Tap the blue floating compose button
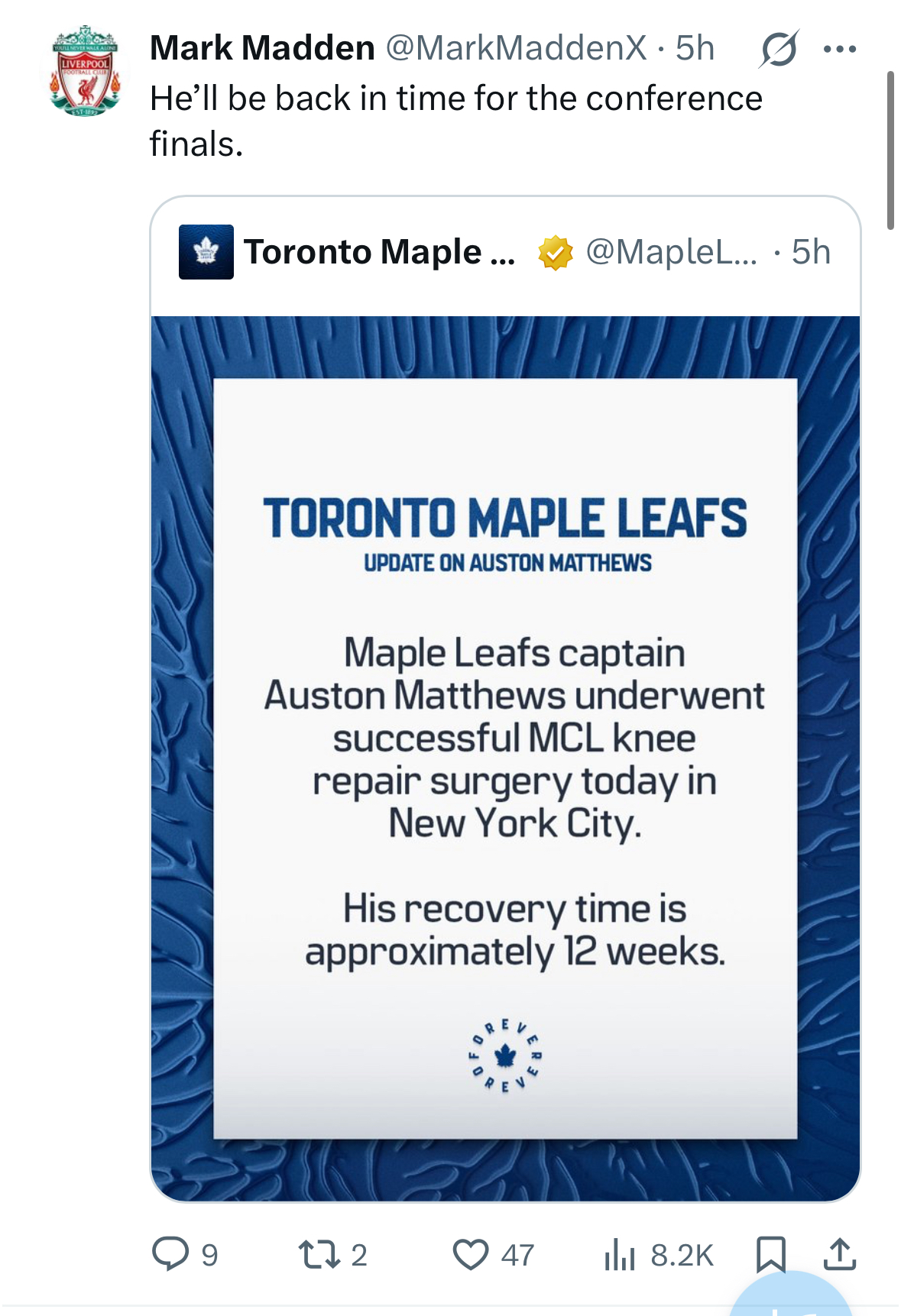Screen dimensions: 901x1316 click(790, 1298)
